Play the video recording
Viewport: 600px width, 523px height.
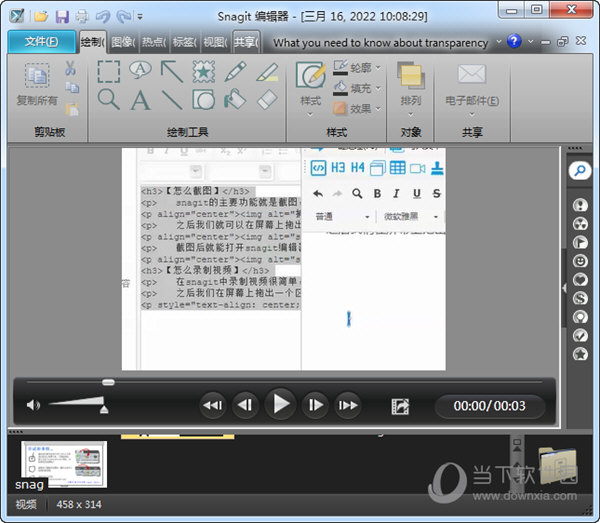[280, 404]
